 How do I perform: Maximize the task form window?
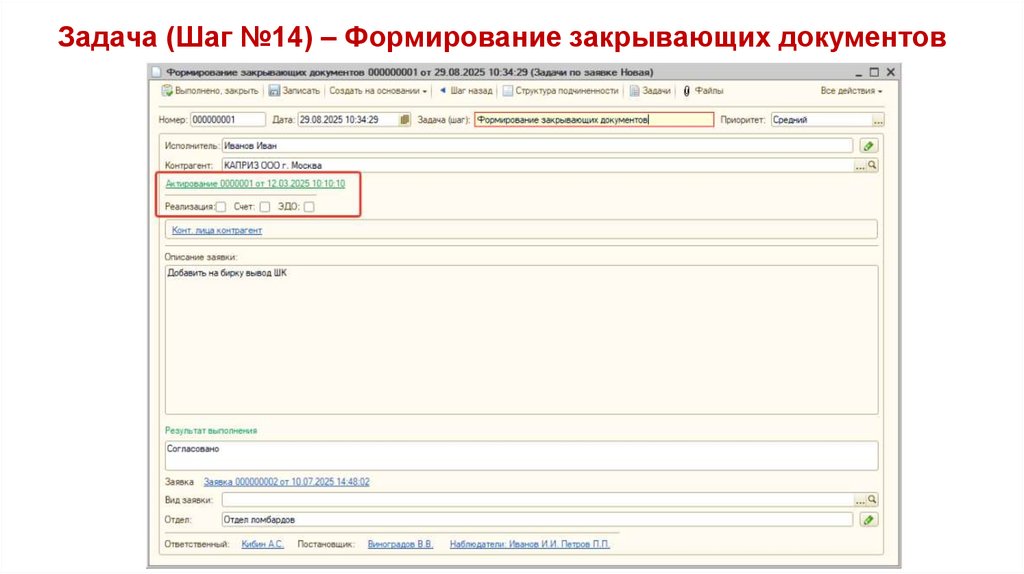[x=874, y=72]
